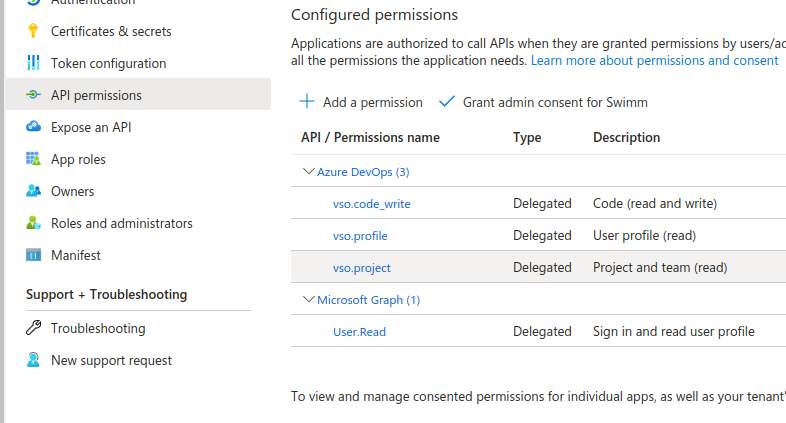Viewport: 786px width, 423px height.
Task: Open Learn more about permissions and consent link
Action: pos(654,61)
